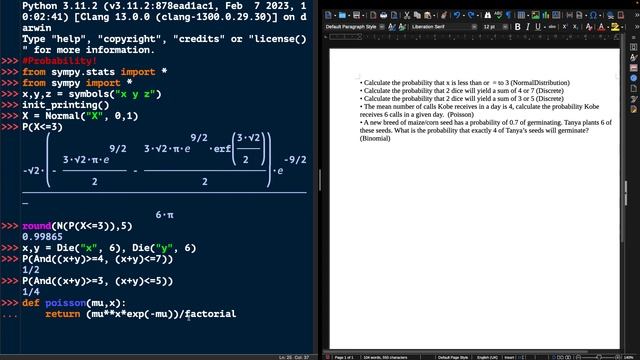Open the New Document dropdown arrow

335,16
